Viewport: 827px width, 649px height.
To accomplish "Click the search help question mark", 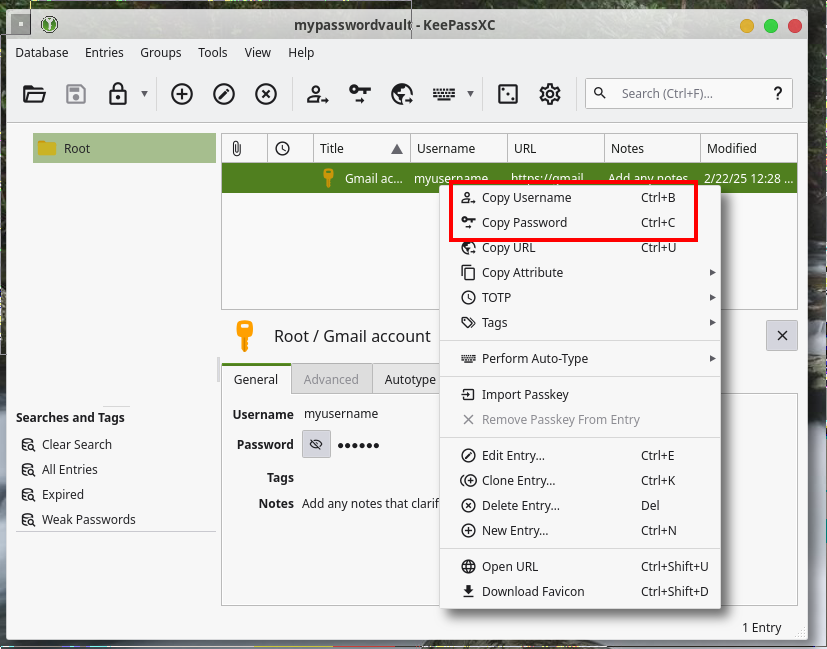I will pyautogui.click(x=777, y=94).
